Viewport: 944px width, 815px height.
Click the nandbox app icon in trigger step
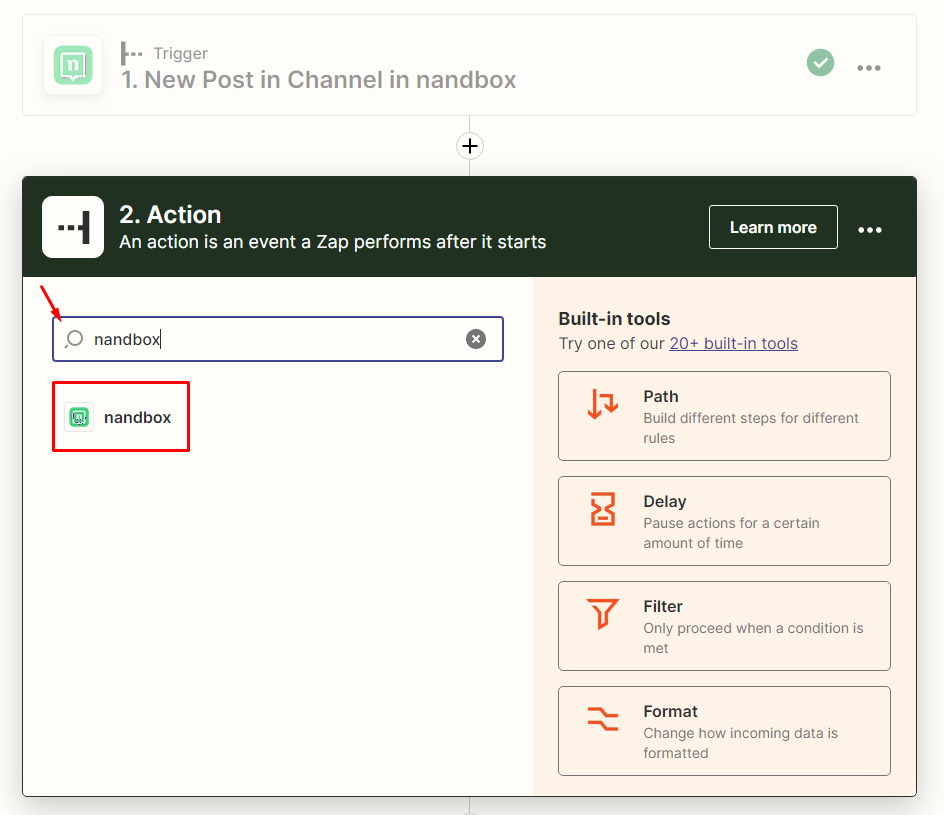(73, 65)
